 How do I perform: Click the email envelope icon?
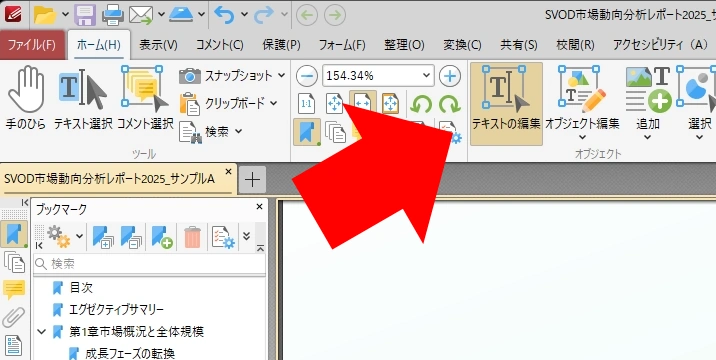pos(141,15)
